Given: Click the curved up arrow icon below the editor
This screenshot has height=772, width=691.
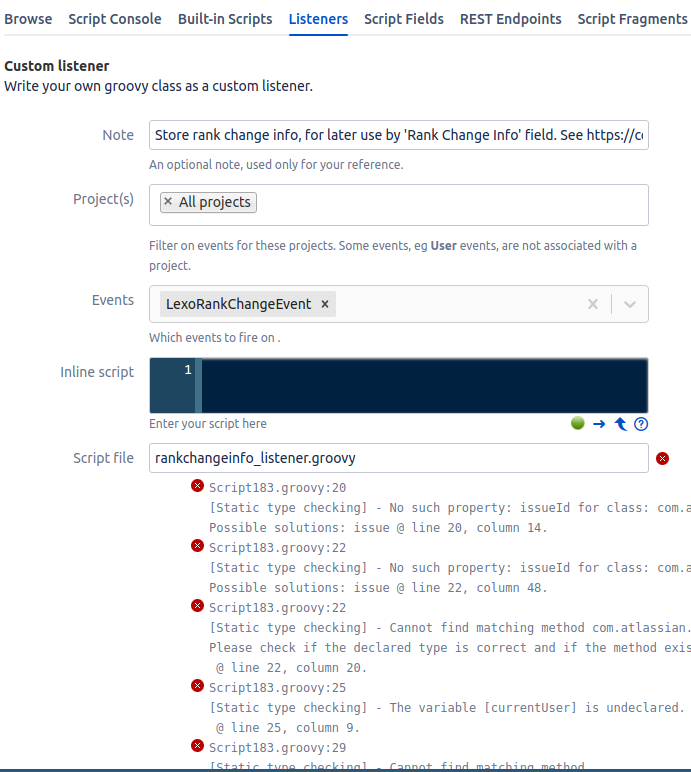Looking at the screenshot, I should tap(620, 423).
